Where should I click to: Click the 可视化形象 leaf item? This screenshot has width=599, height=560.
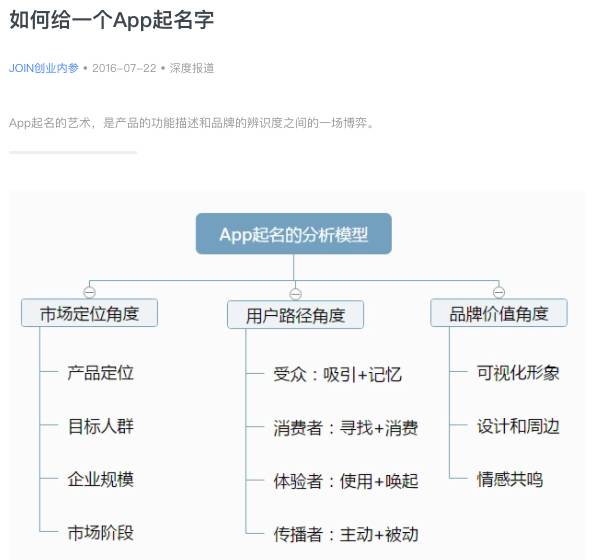[x=518, y=373]
